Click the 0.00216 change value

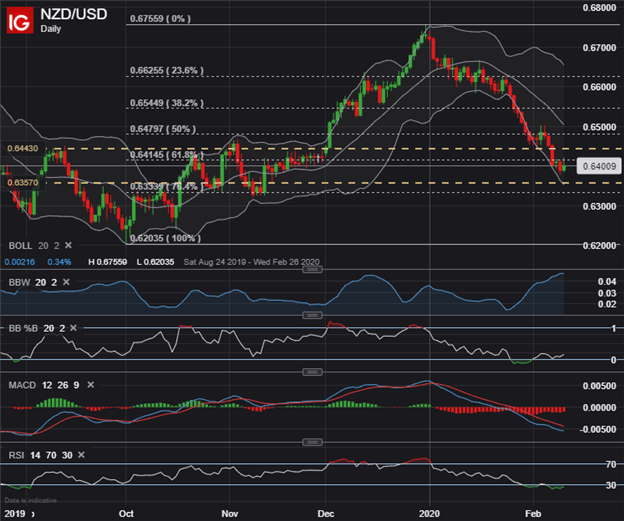tap(20, 262)
